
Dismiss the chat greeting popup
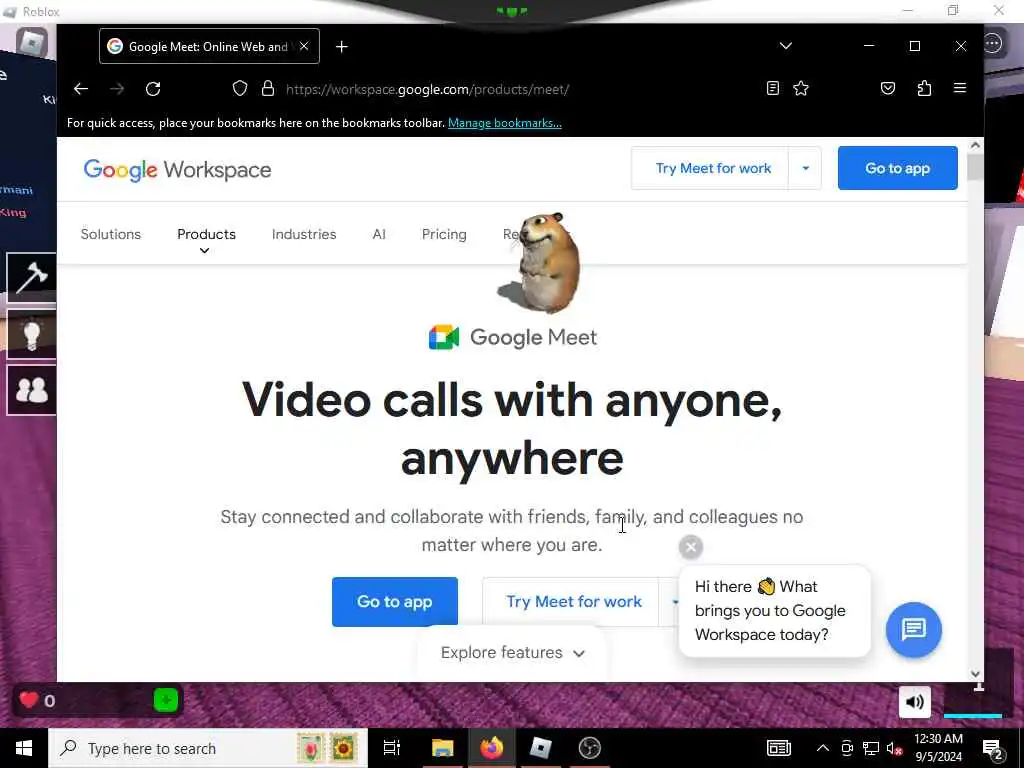pyautogui.click(x=691, y=547)
